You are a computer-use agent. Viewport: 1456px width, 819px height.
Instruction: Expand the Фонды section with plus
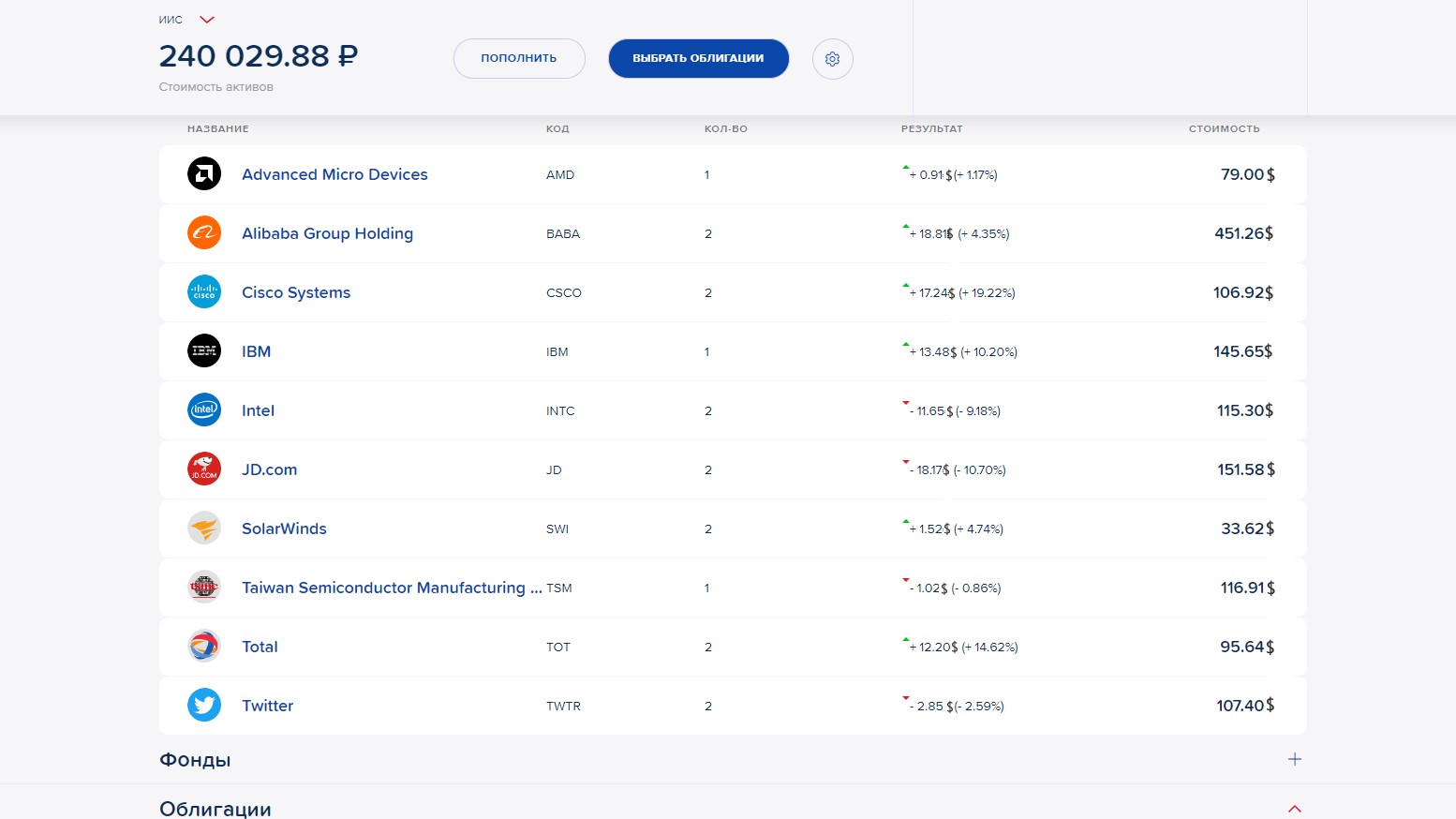tap(1294, 759)
